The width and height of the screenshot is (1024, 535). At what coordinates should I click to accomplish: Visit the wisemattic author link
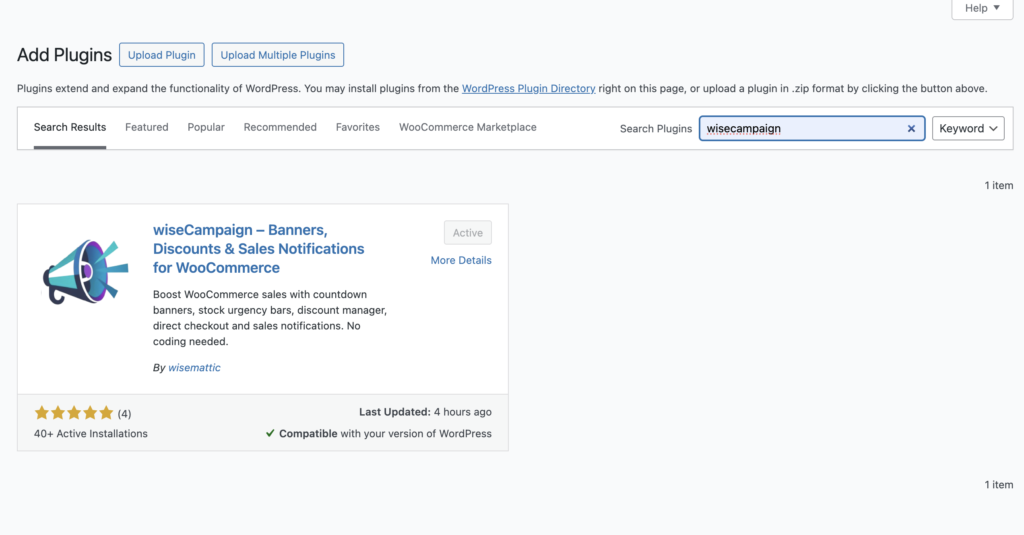pos(195,368)
